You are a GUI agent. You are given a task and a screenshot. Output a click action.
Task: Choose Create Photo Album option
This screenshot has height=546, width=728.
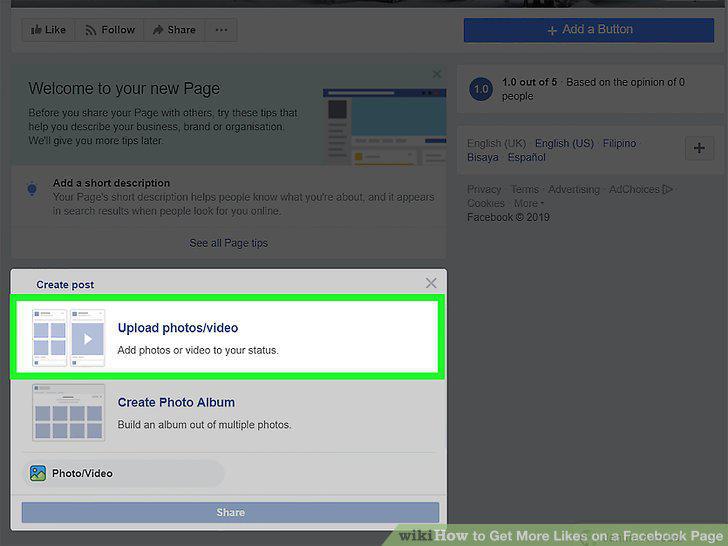(x=228, y=413)
